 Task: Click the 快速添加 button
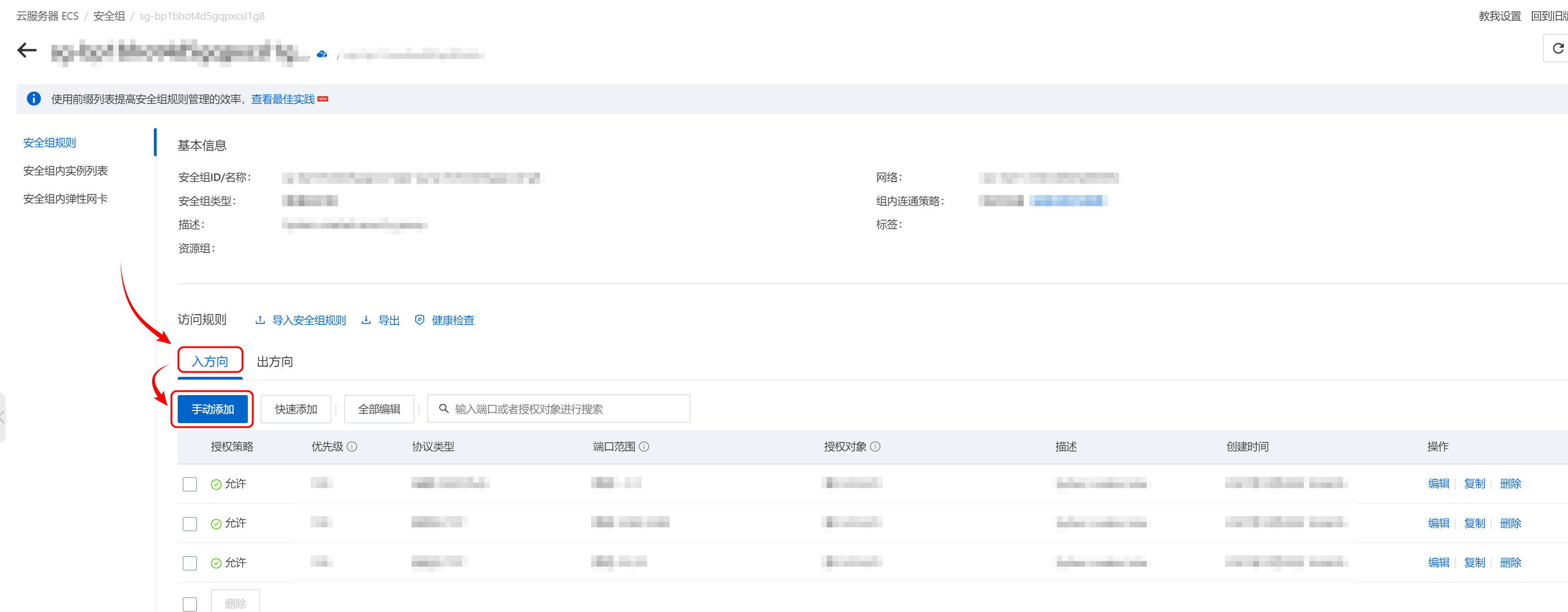(296, 409)
